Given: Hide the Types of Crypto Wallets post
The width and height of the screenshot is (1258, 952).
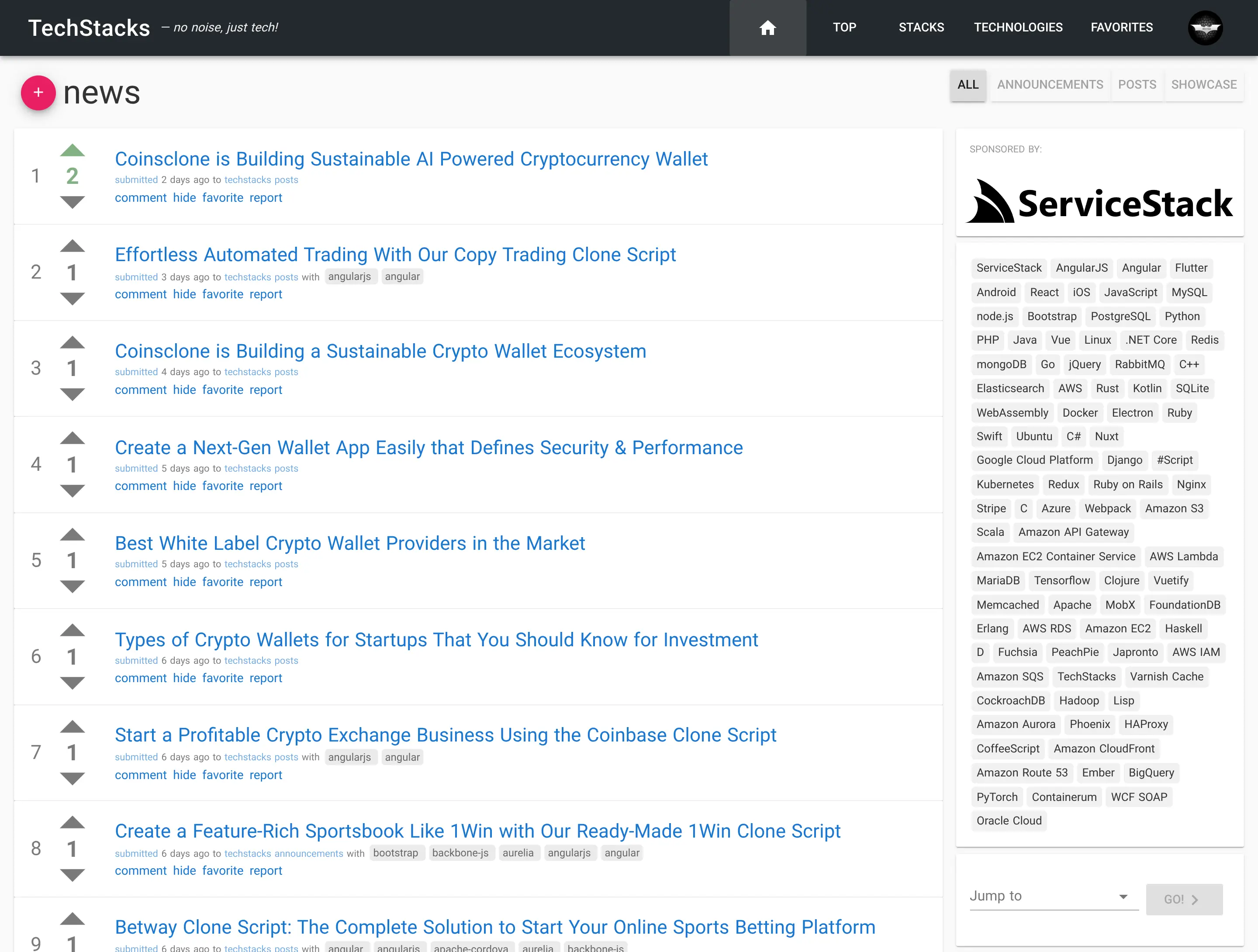Looking at the screenshot, I should pyautogui.click(x=184, y=679).
